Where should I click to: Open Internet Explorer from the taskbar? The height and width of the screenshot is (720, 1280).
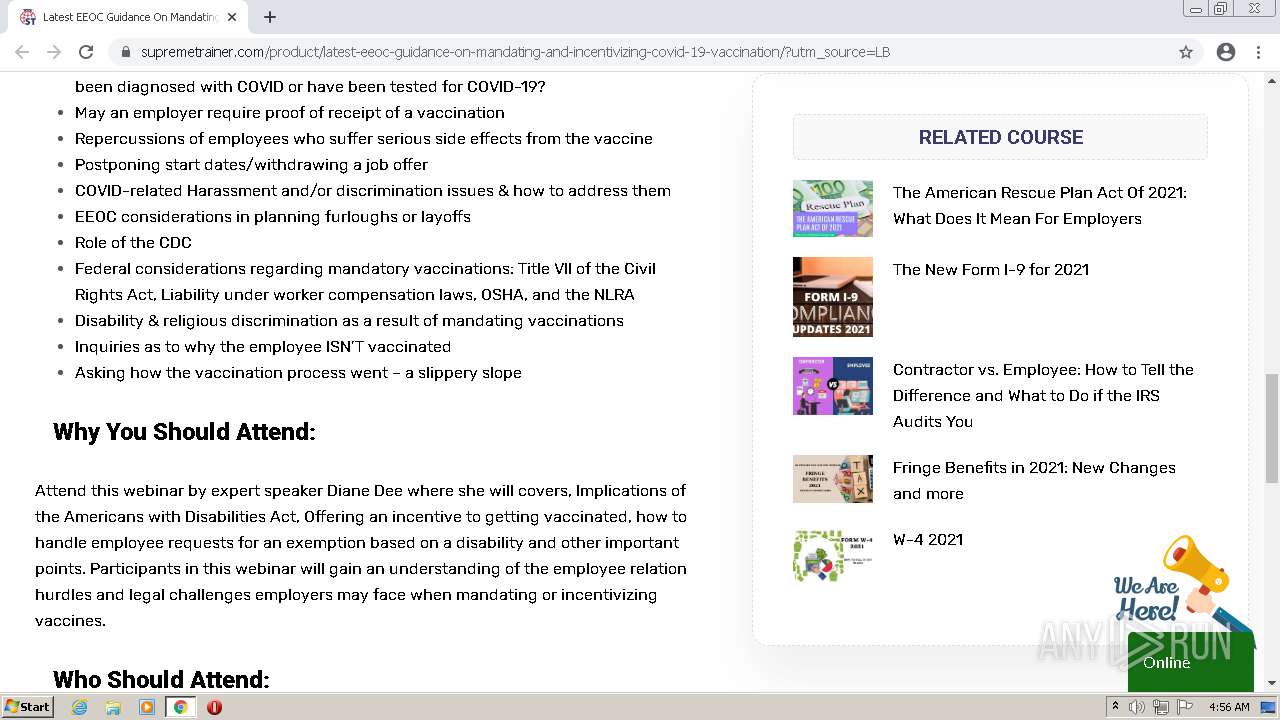point(79,707)
